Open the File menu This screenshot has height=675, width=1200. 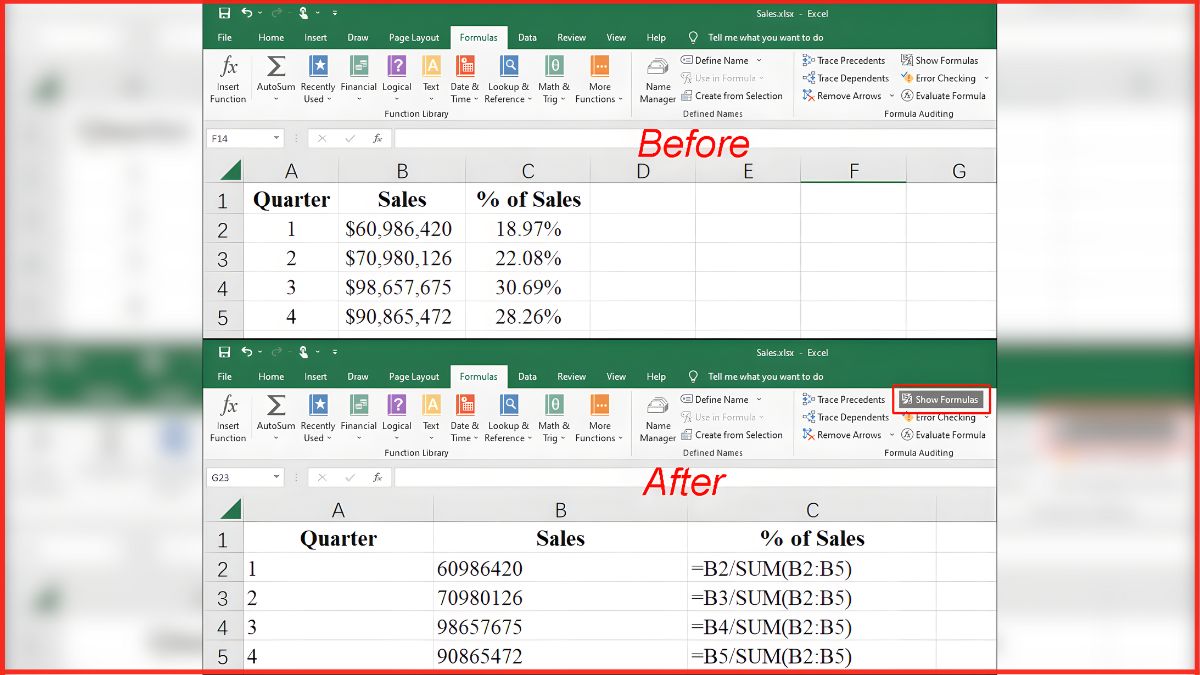pos(224,37)
